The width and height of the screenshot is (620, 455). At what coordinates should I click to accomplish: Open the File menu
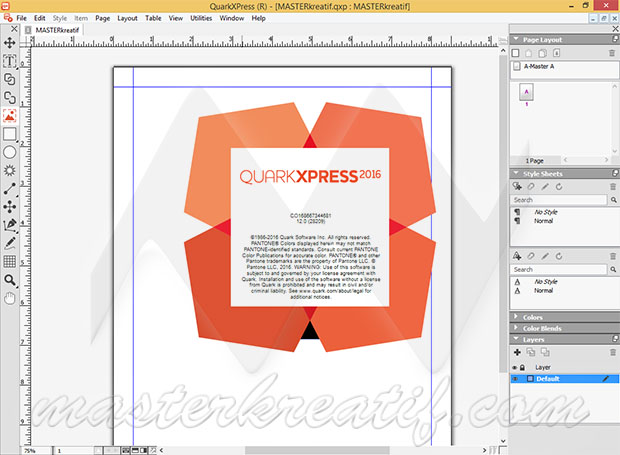[21, 18]
